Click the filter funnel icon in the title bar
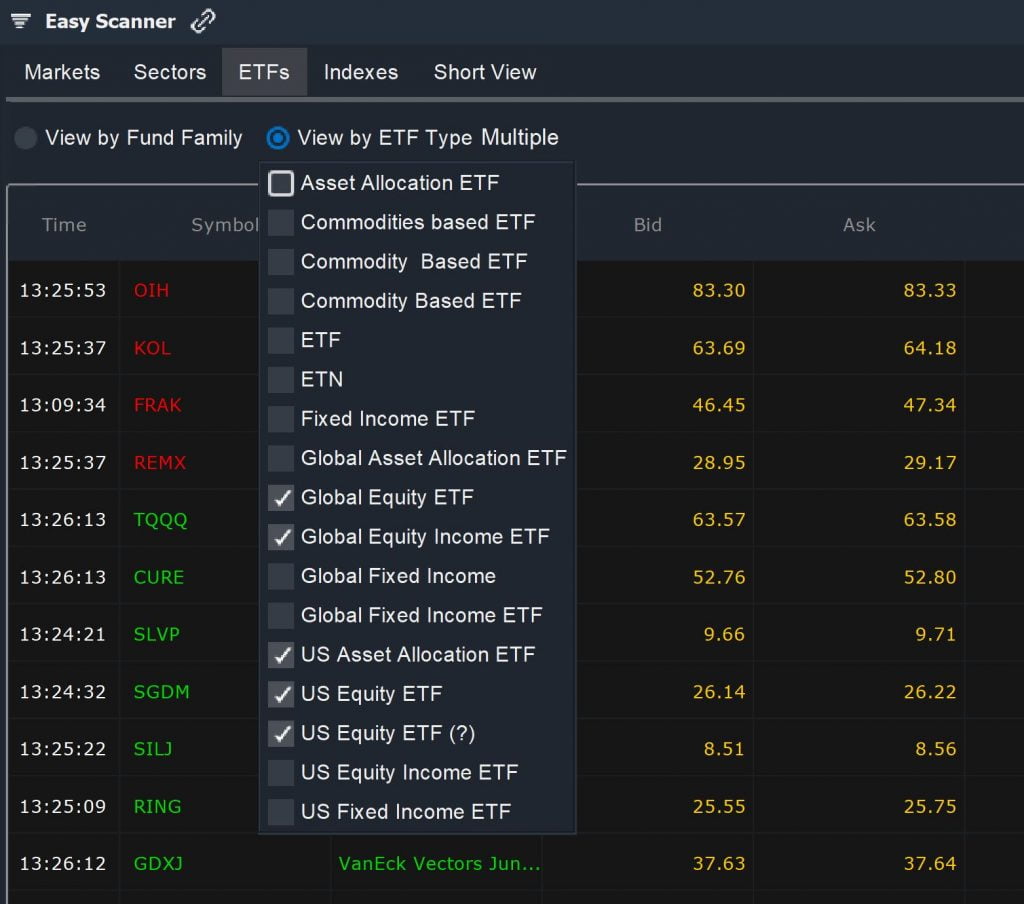Screen dimensions: 1024x904 (x=20, y=20)
